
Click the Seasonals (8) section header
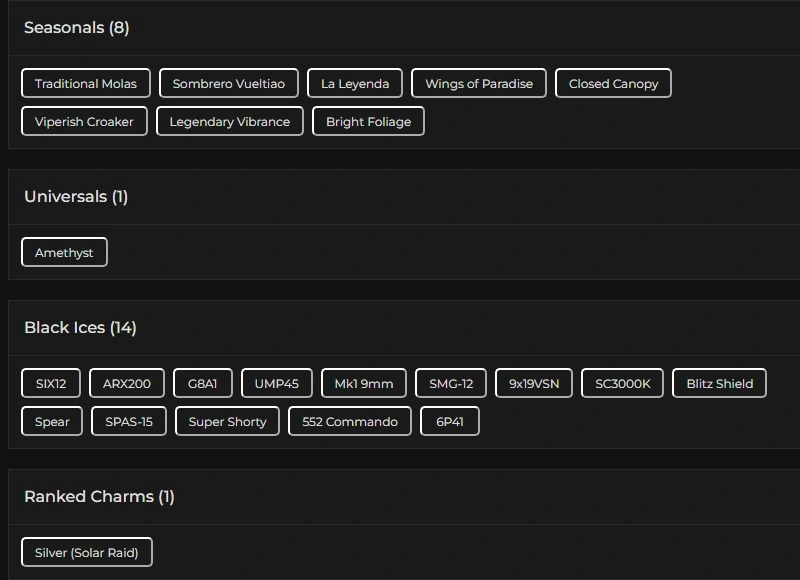coord(77,28)
